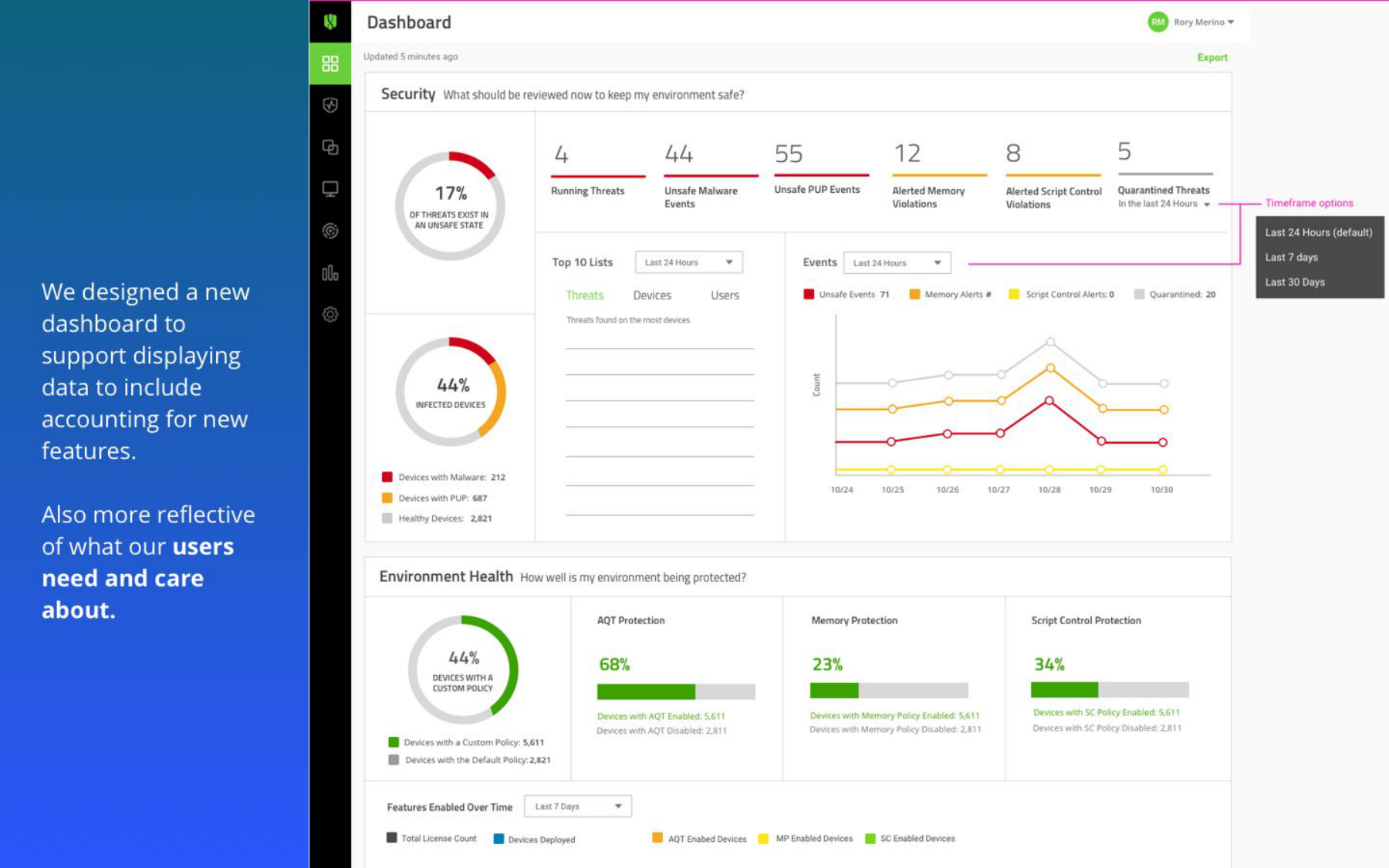The height and width of the screenshot is (868, 1389).
Task: Click Devices with SC Policy Enabled link
Action: coord(1107,713)
